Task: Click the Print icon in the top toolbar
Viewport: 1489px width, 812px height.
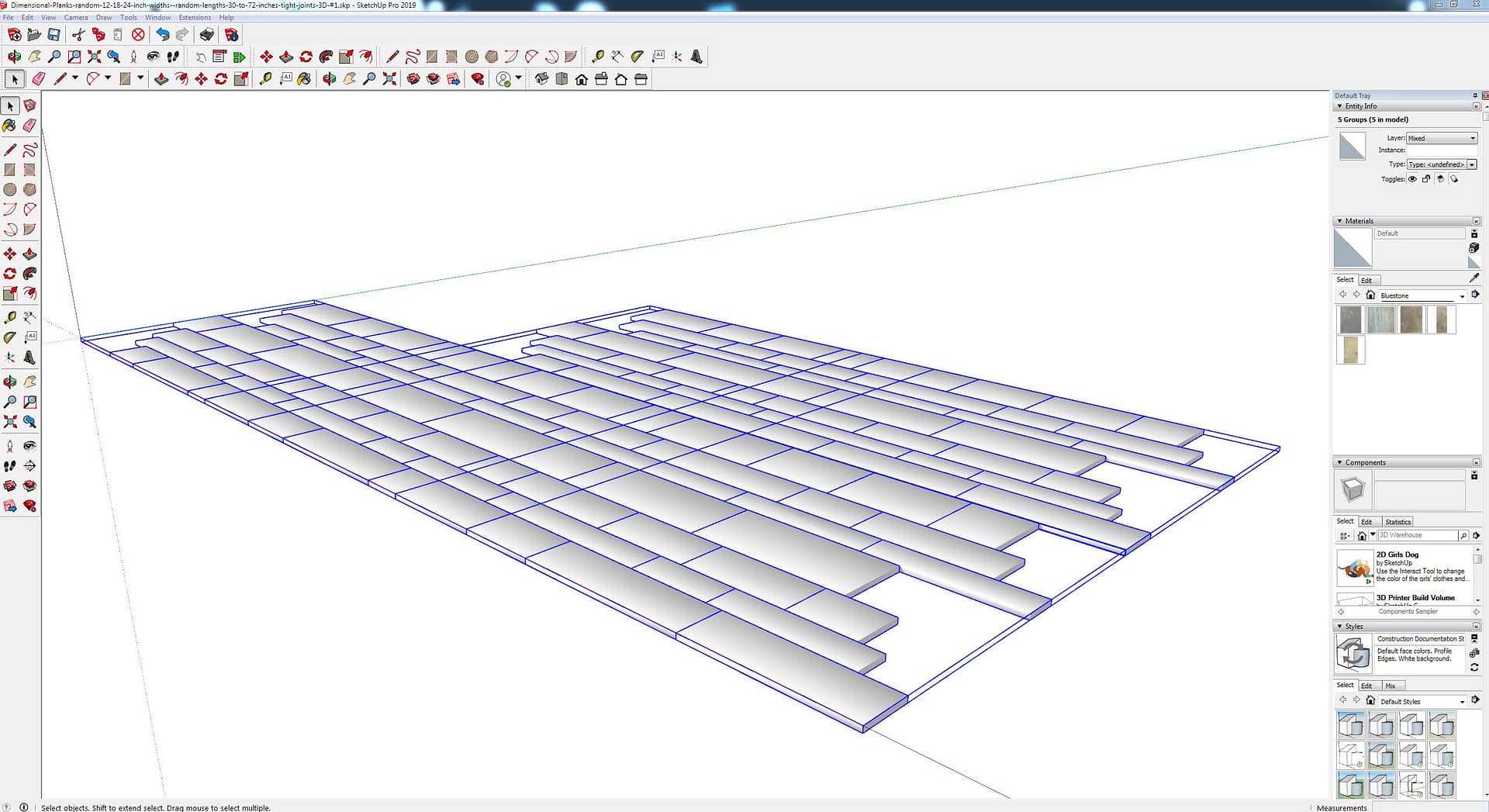Action: point(206,35)
